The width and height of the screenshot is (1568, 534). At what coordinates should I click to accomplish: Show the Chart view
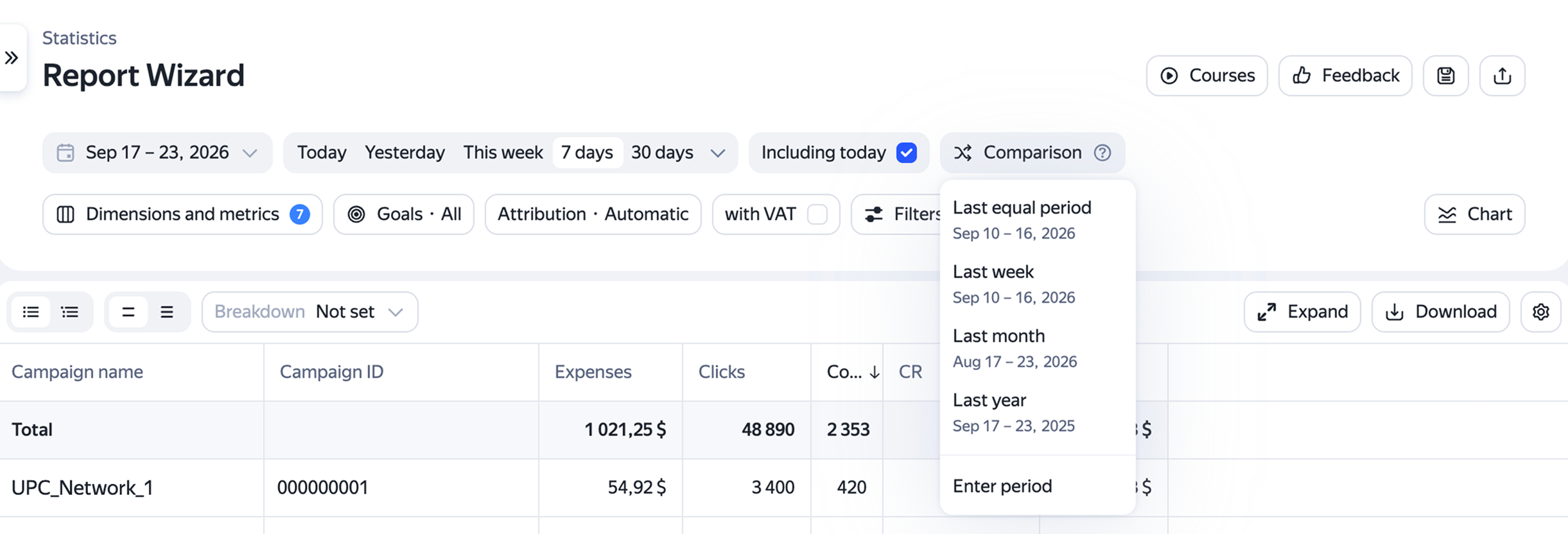[1475, 214]
